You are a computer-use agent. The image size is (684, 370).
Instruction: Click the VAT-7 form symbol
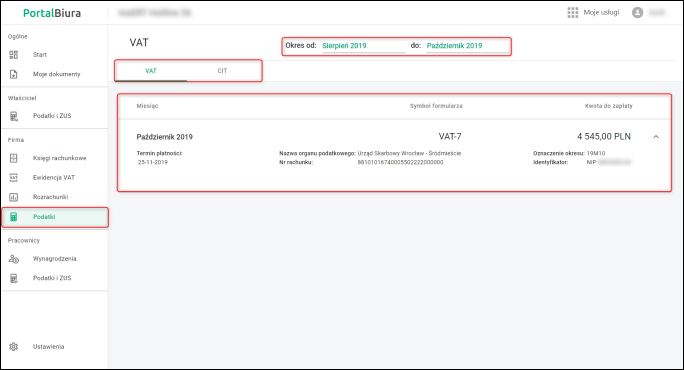coord(450,137)
